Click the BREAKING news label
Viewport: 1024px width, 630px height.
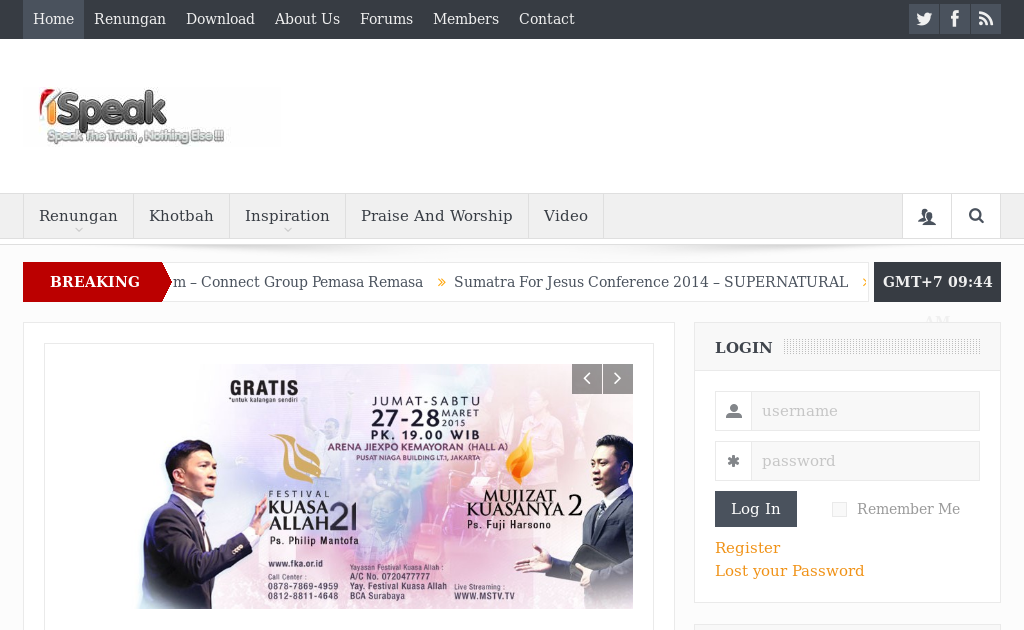click(95, 282)
